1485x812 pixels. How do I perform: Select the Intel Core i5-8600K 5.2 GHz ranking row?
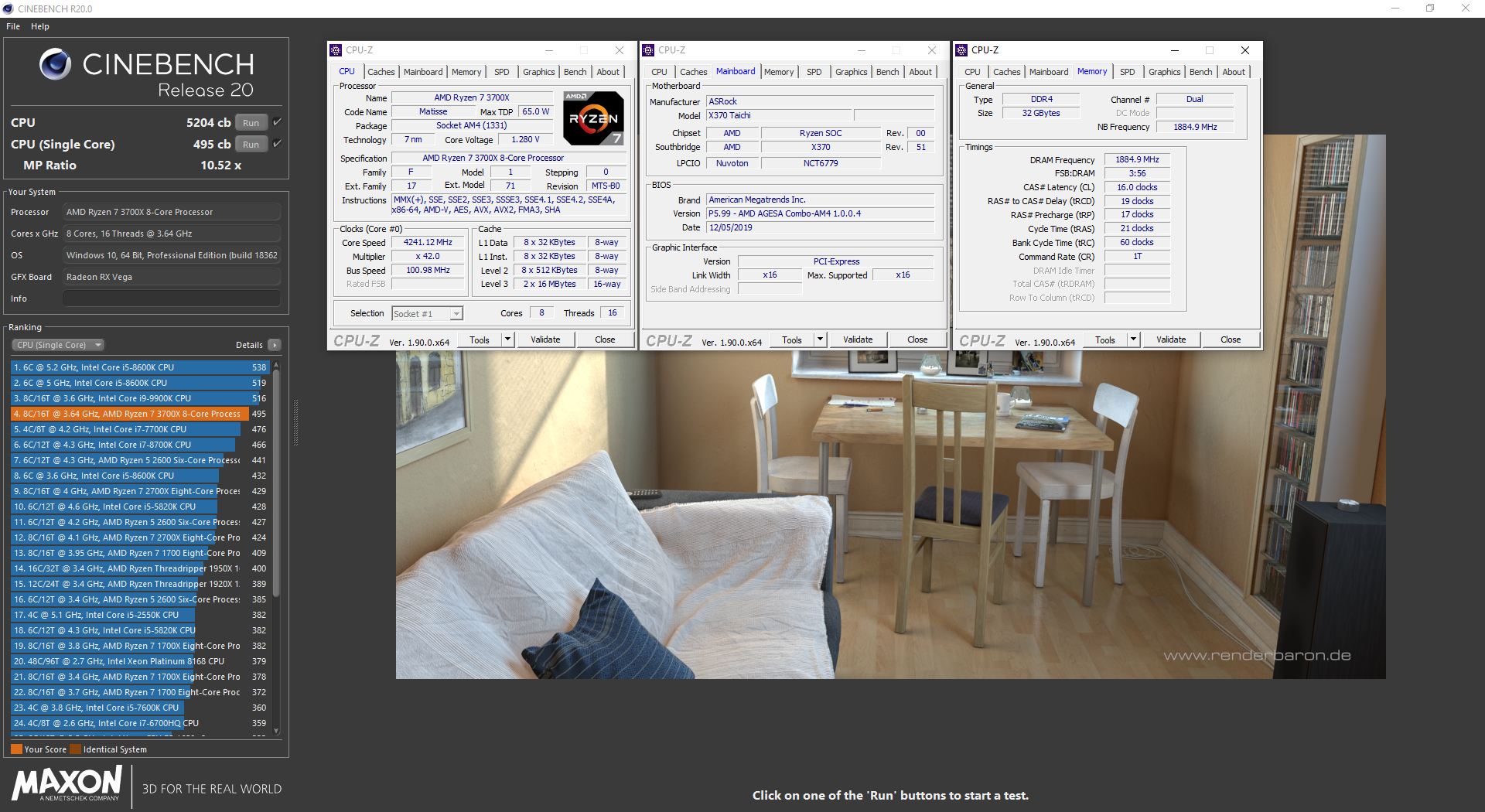click(140, 367)
